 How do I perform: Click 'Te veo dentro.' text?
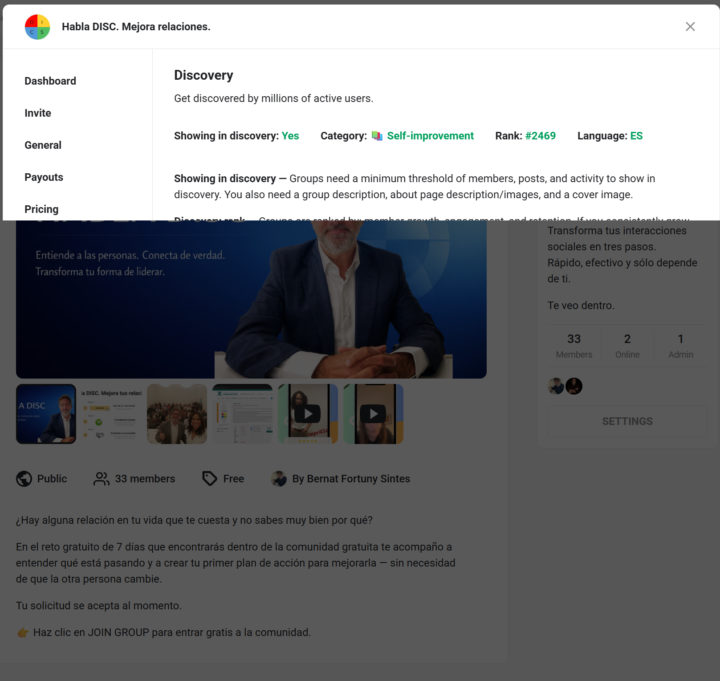[581, 305]
